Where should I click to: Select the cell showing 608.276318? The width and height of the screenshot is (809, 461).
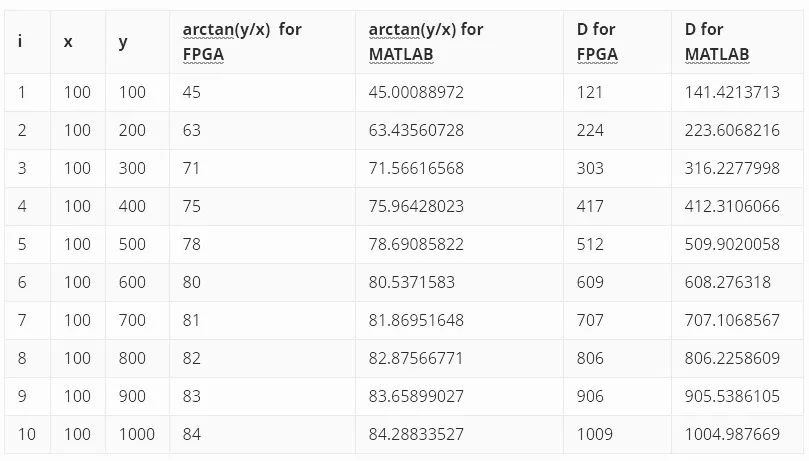pyautogui.click(x=727, y=282)
